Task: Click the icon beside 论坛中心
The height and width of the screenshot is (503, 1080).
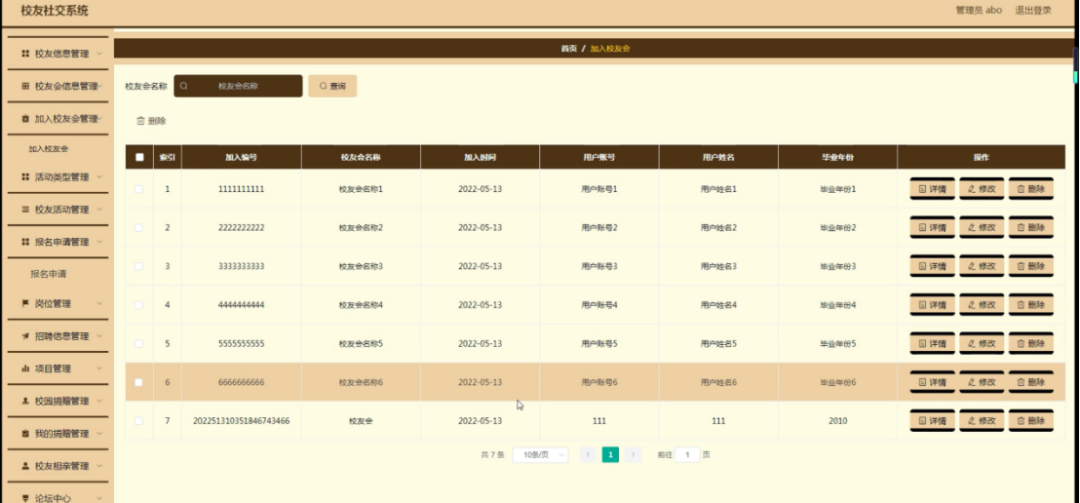Action: (25, 498)
